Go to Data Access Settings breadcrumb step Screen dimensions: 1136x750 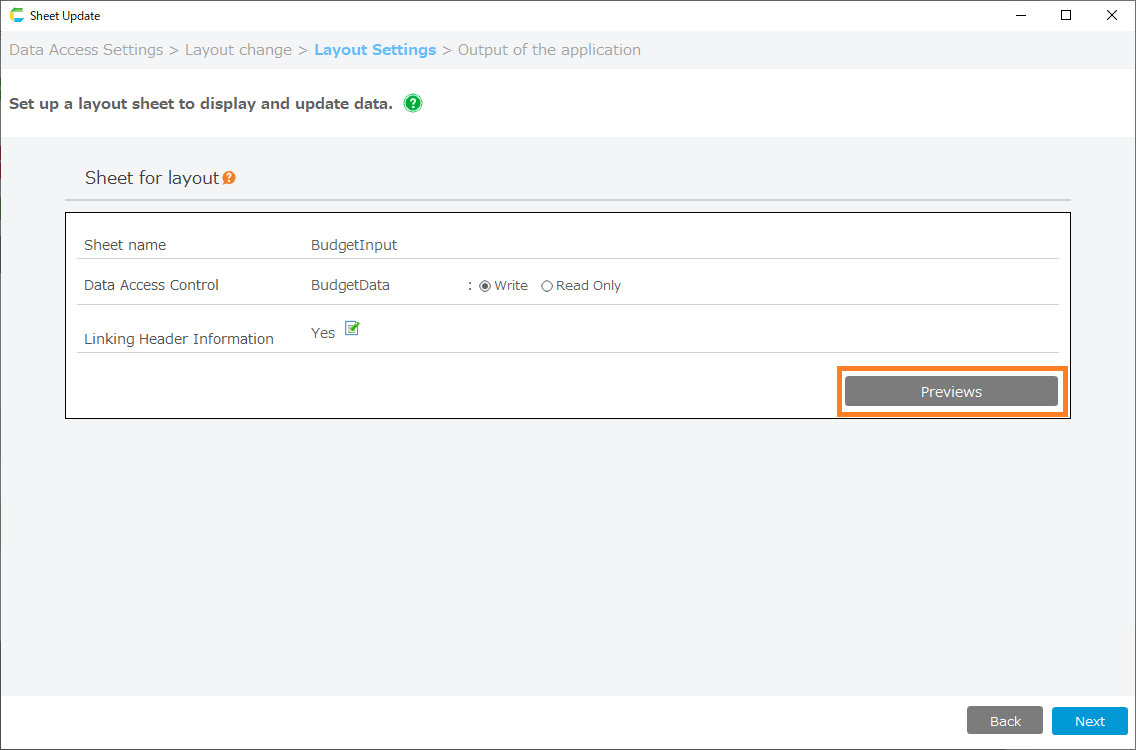[x=86, y=50]
